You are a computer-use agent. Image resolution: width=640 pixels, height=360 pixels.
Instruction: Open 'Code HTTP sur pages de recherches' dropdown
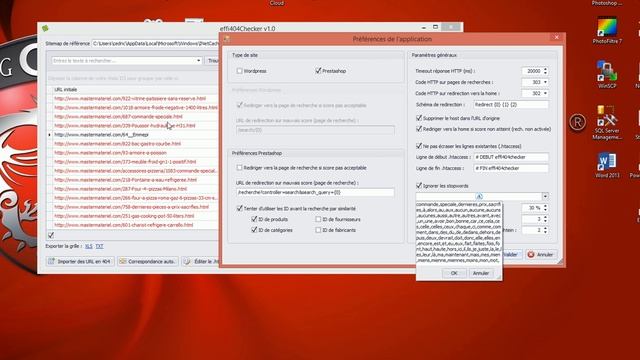pyautogui.click(x=545, y=82)
